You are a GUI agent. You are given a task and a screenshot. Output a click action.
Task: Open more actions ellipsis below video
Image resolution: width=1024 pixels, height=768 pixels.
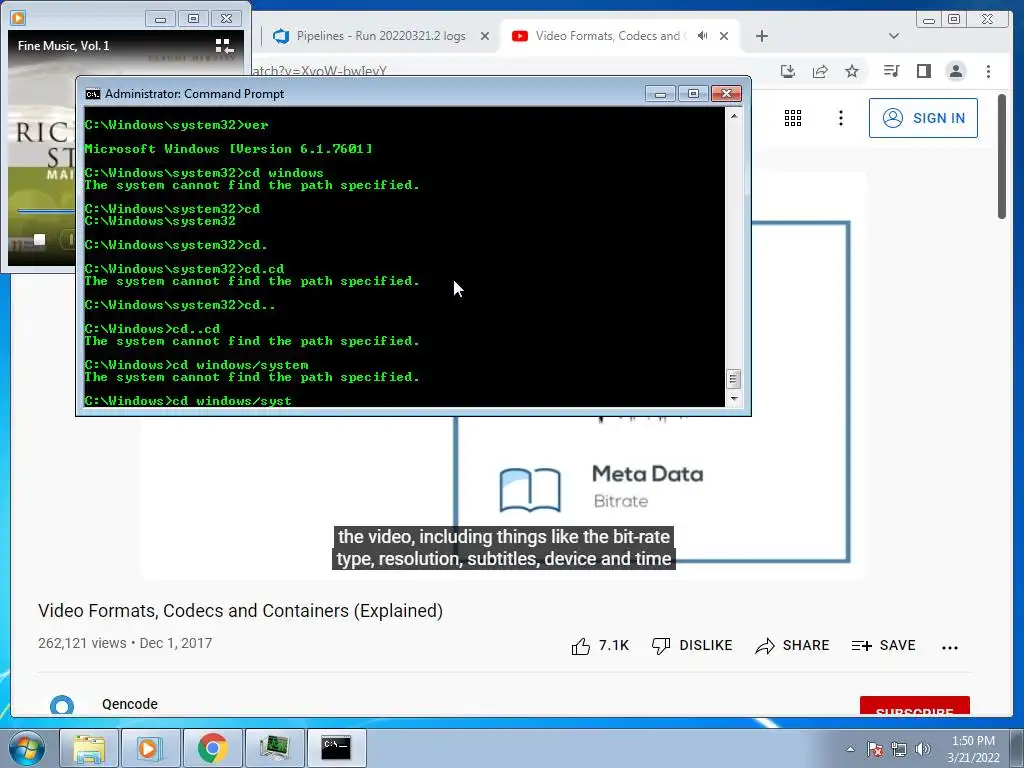pos(950,647)
